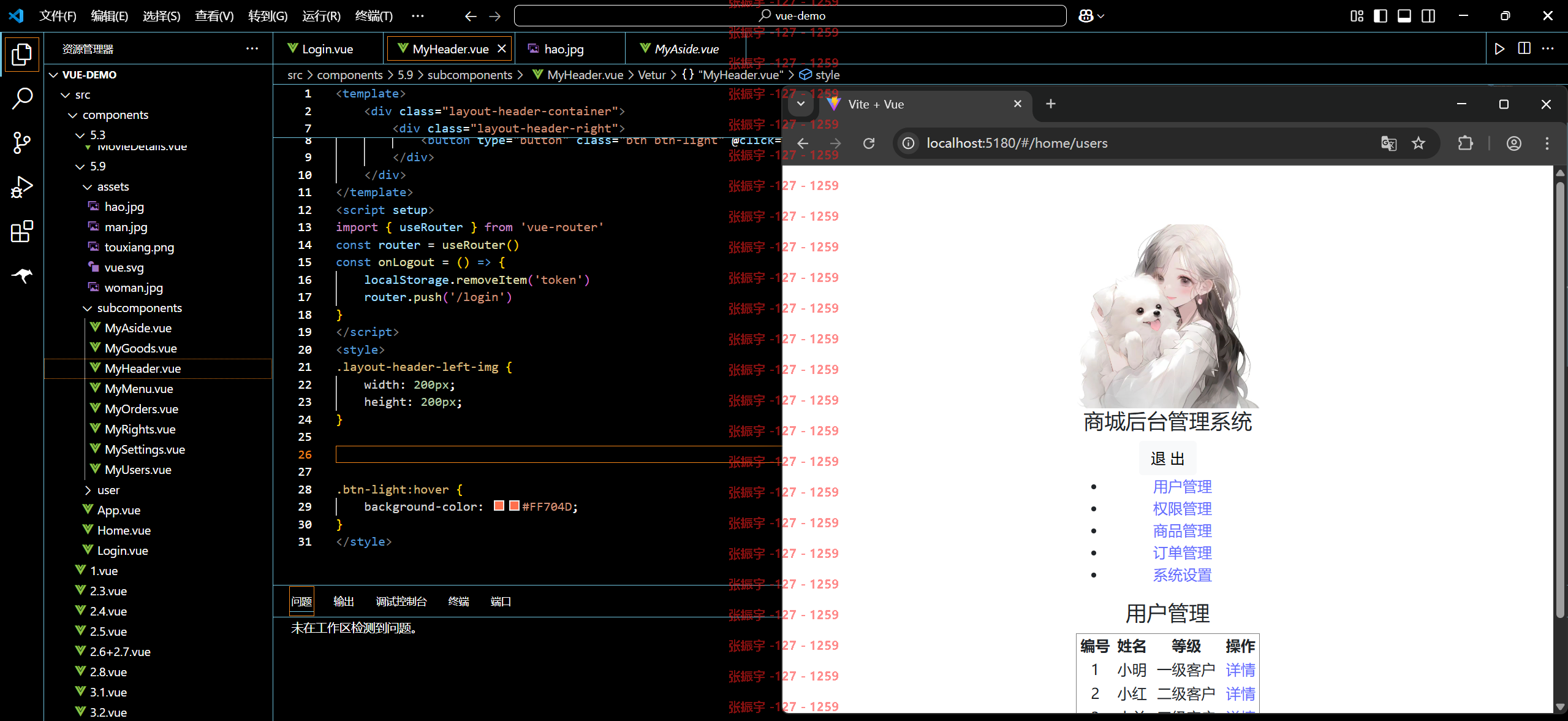Viewport: 1568px width, 721px height.
Task: Toggle the primary side bar
Action: point(1381,16)
